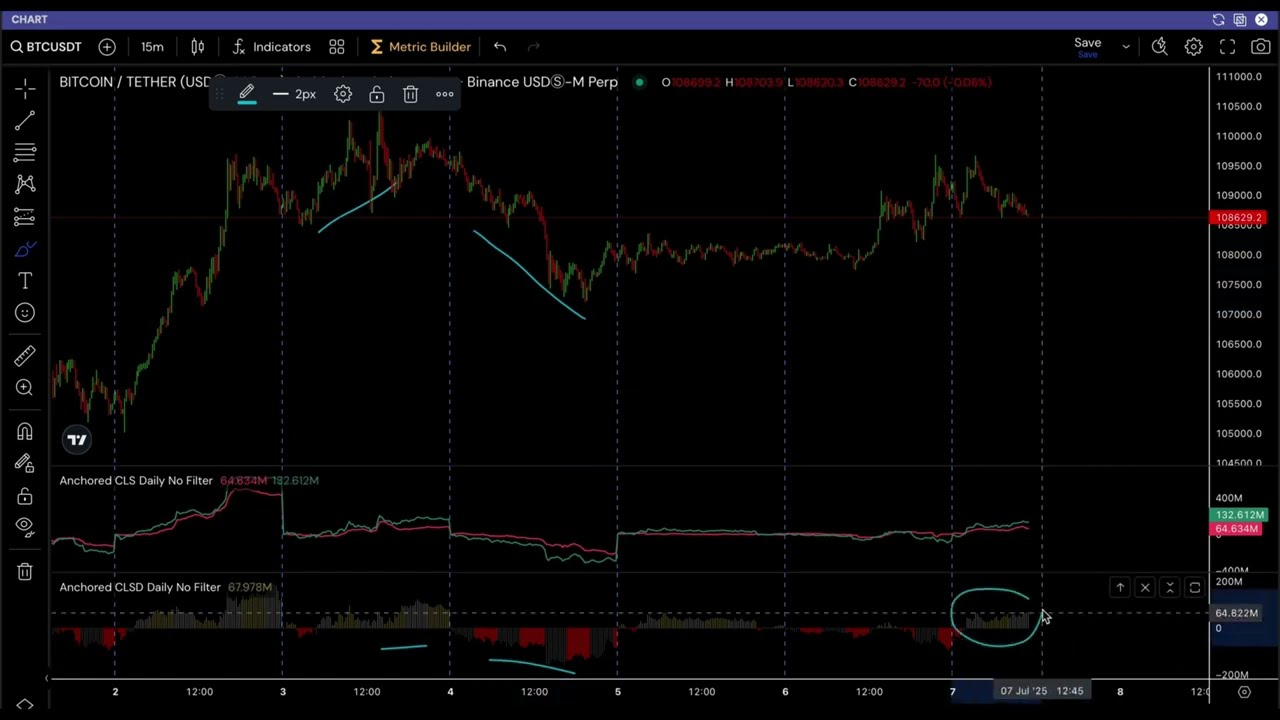The image size is (1280, 720).
Task: Grab the floating toolbar drag handle
Action: [x=221, y=94]
